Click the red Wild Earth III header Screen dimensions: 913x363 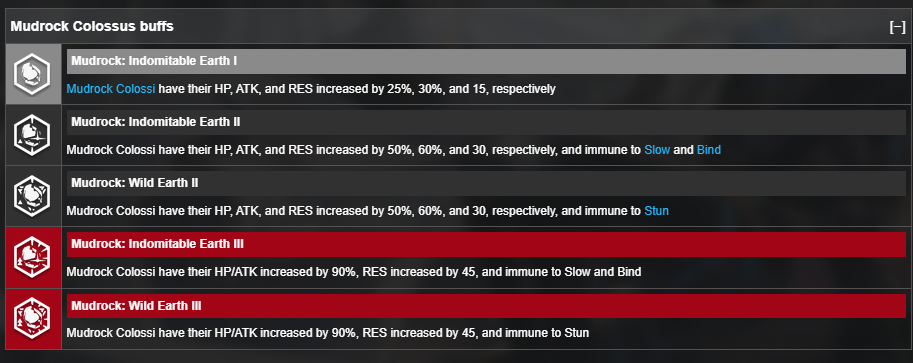click(486, 306)
